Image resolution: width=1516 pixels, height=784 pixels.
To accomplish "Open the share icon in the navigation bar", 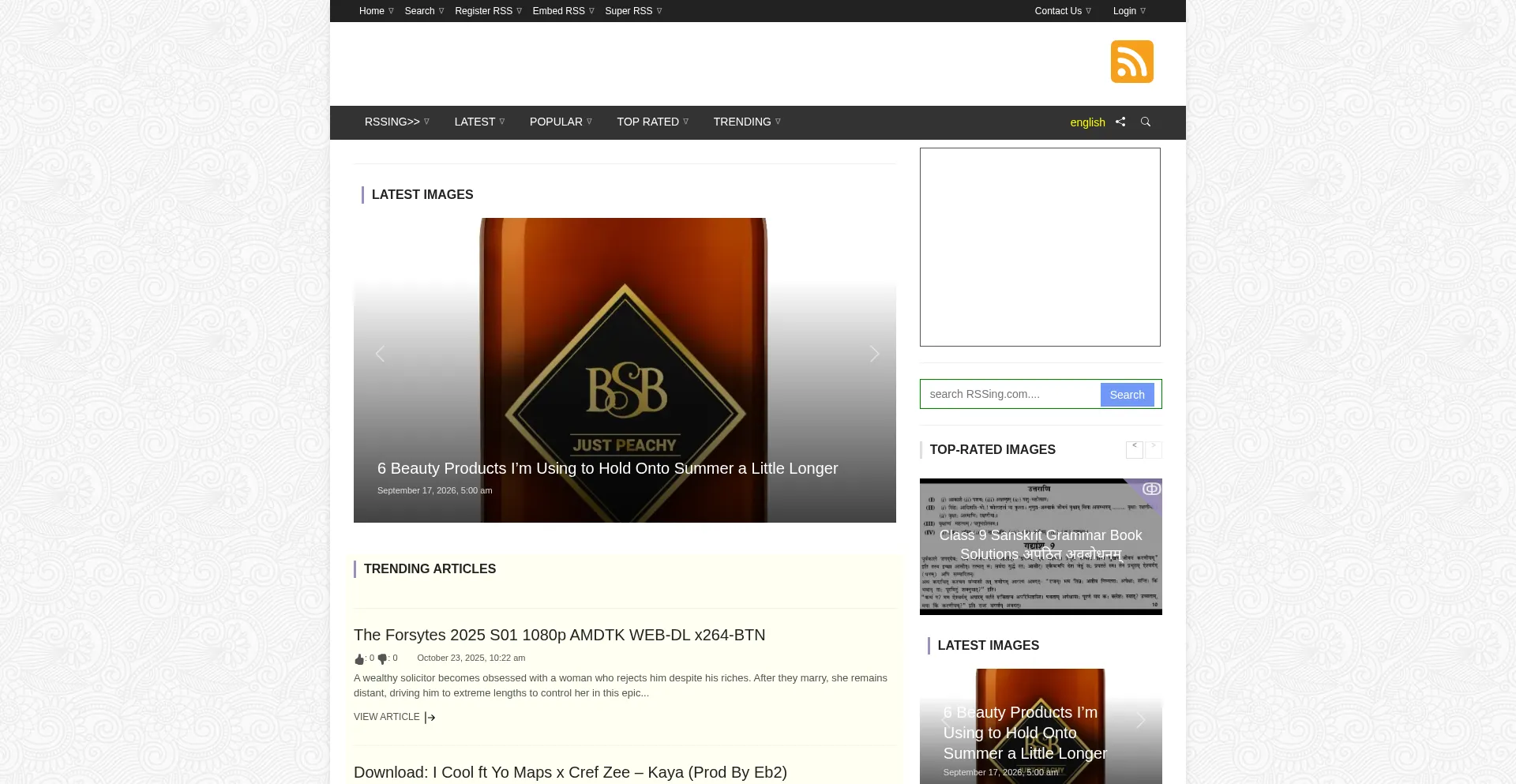I will pyautogui.click(x=1120, y=122).
